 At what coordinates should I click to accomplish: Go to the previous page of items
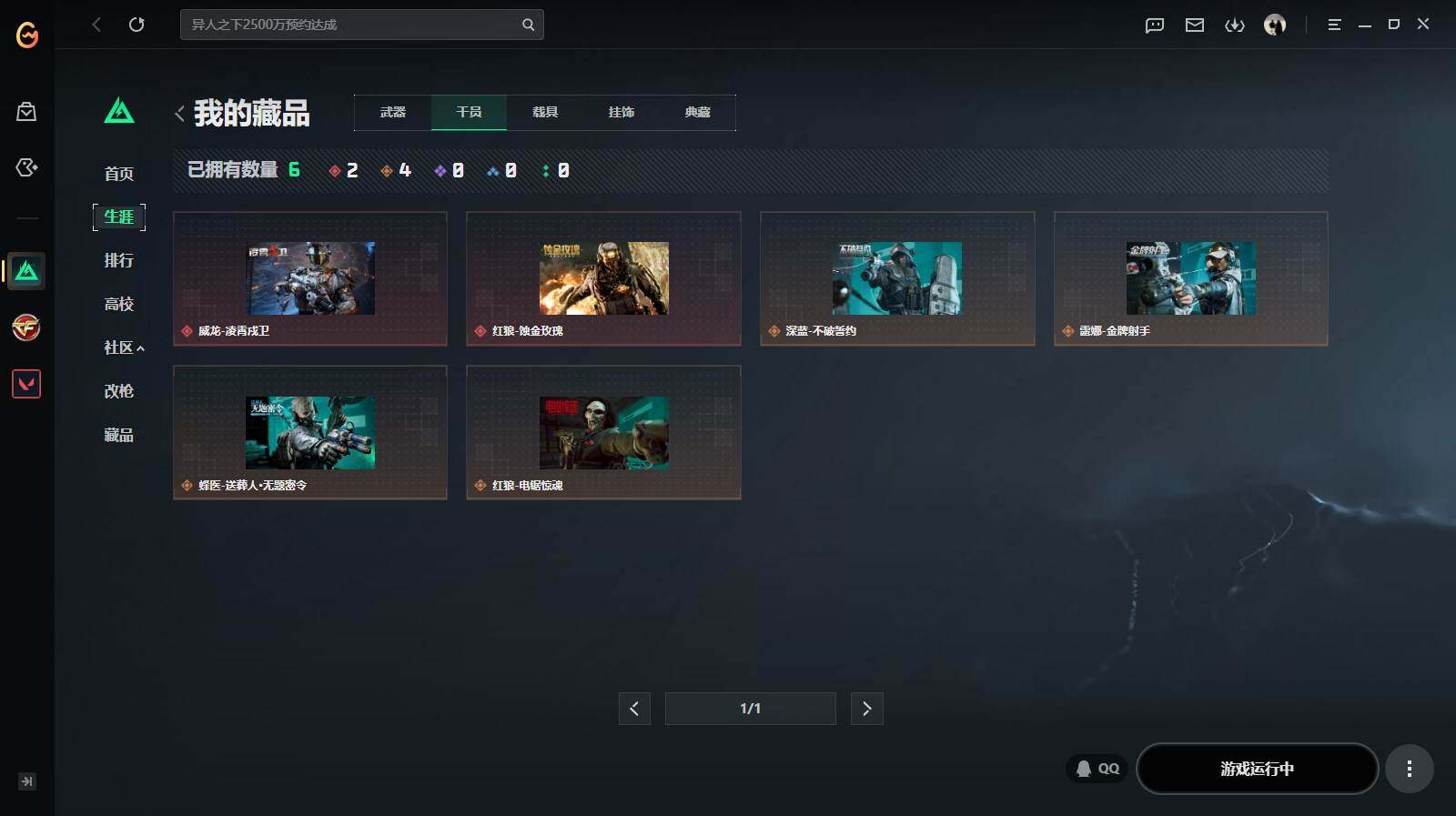634,709
